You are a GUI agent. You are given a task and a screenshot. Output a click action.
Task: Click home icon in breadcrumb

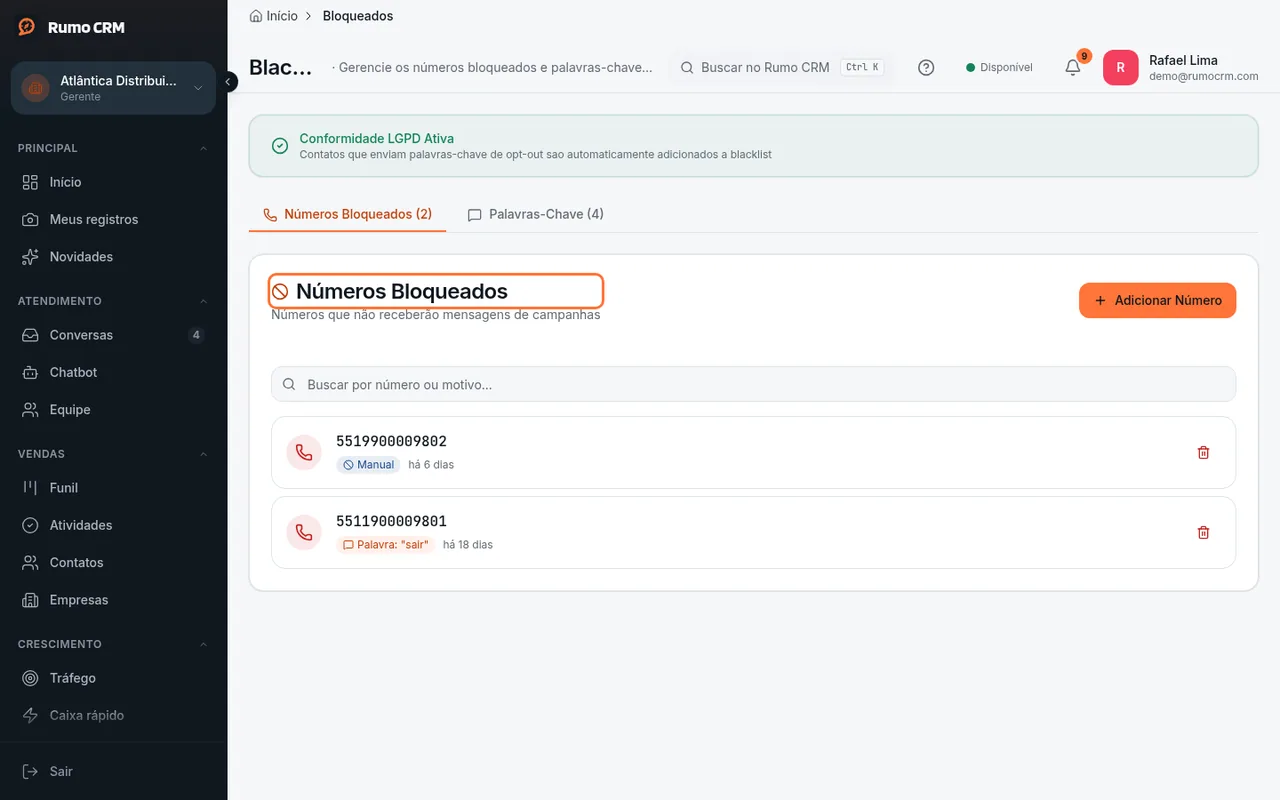[x=256, y=16]
